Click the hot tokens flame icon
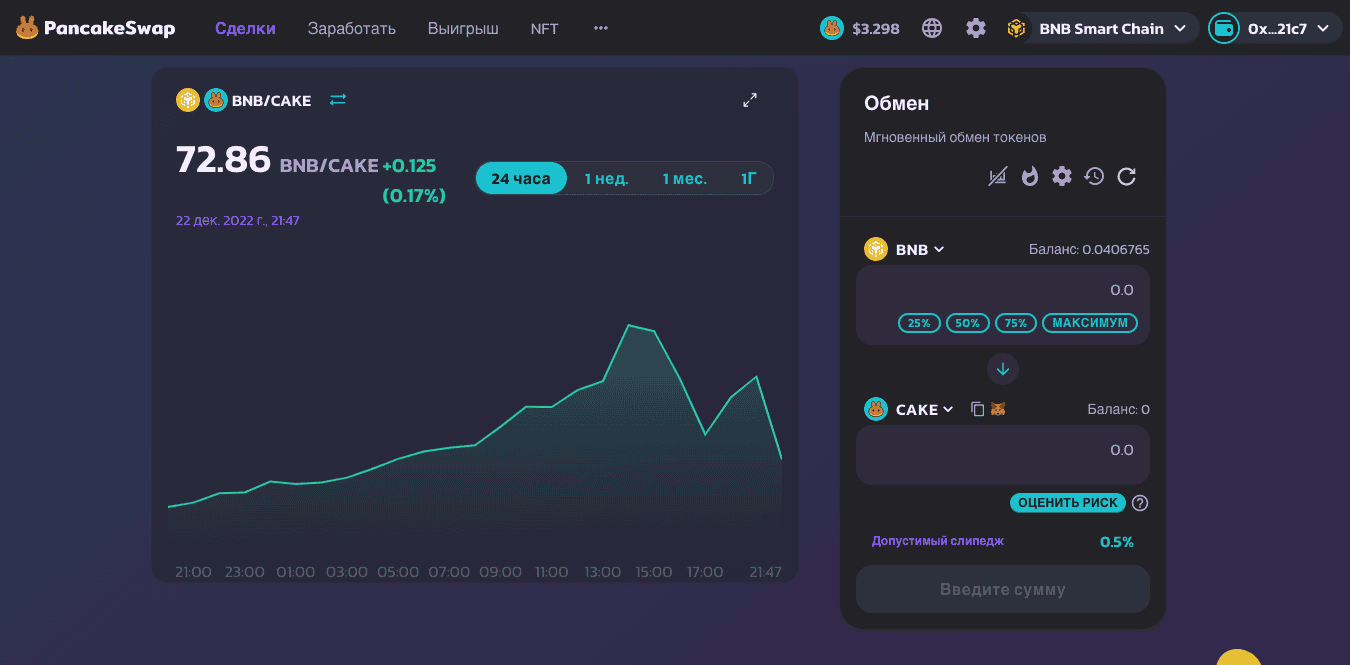 coord(1030,177)
